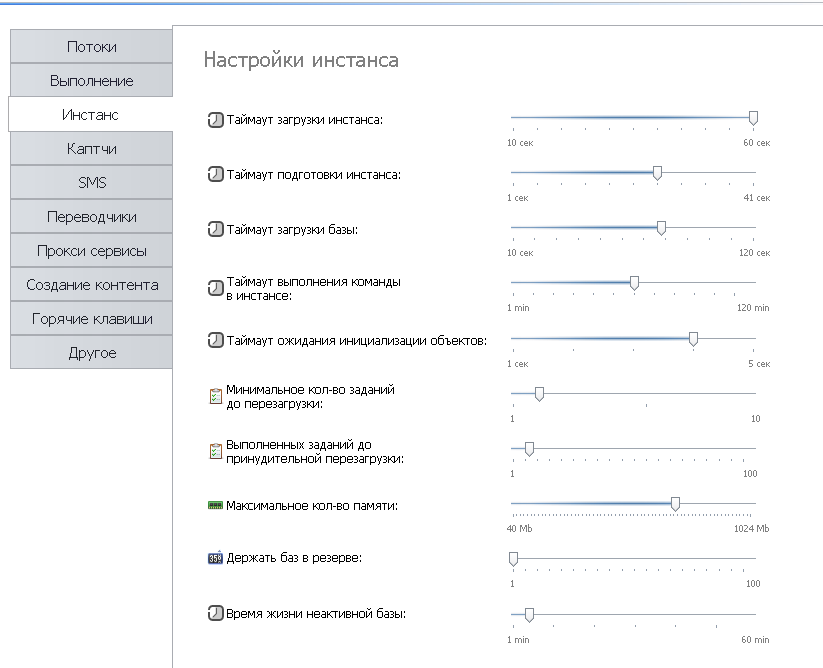Switch to Создание контента tab
Screen dimensions: 823x668
[x=91, y=285]
